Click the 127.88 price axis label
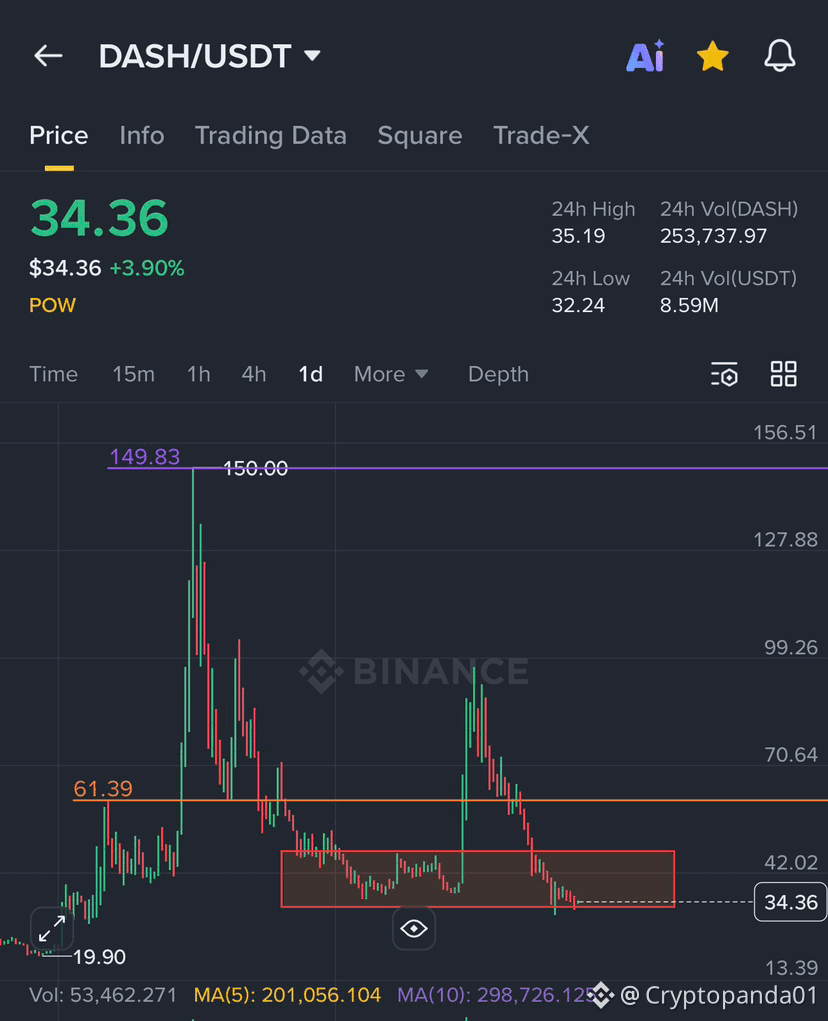Viewport: 828px width, 1021px height. pyautogui.click(x=785, y=540)
